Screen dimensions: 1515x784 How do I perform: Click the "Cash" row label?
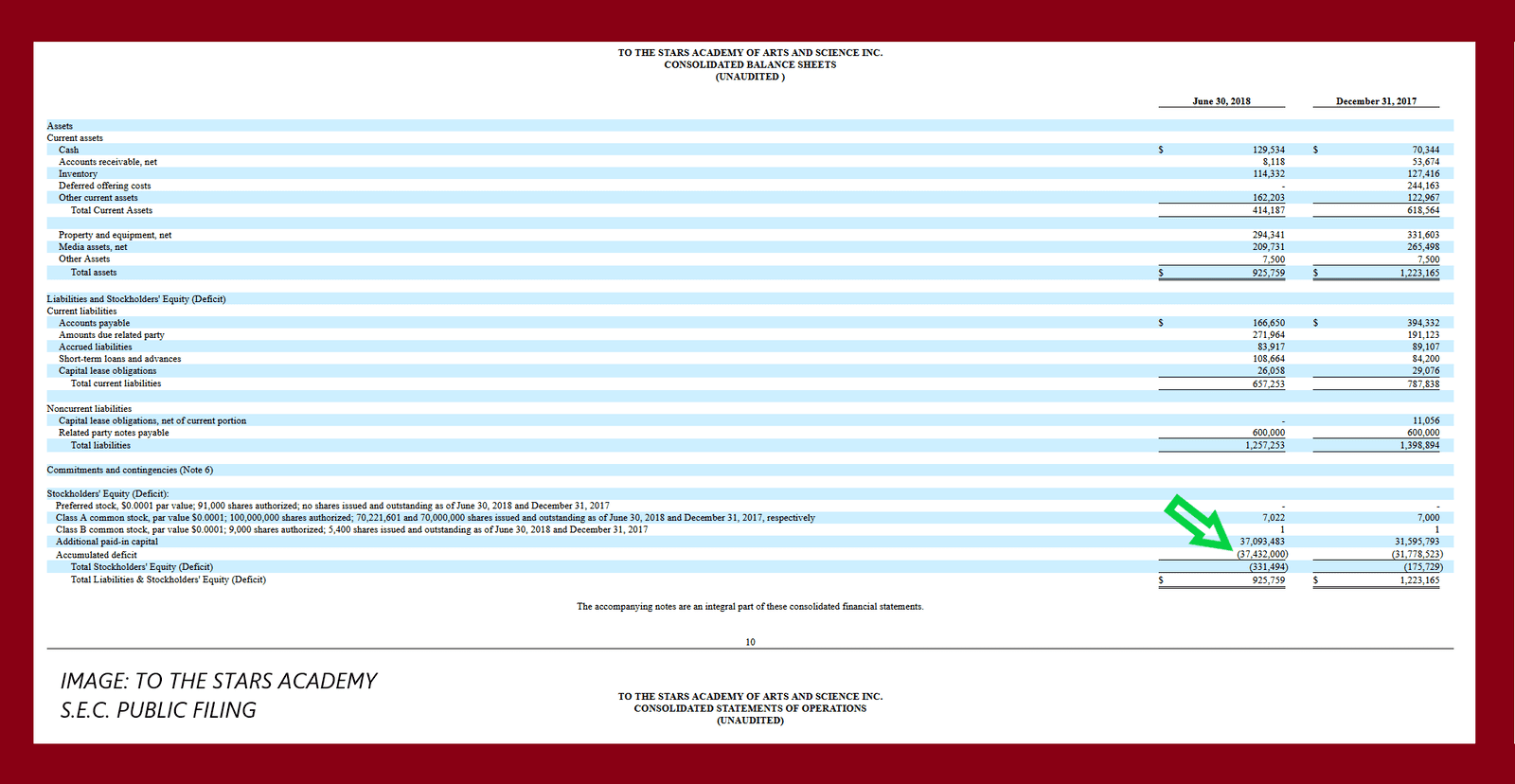tap(68, 150)
